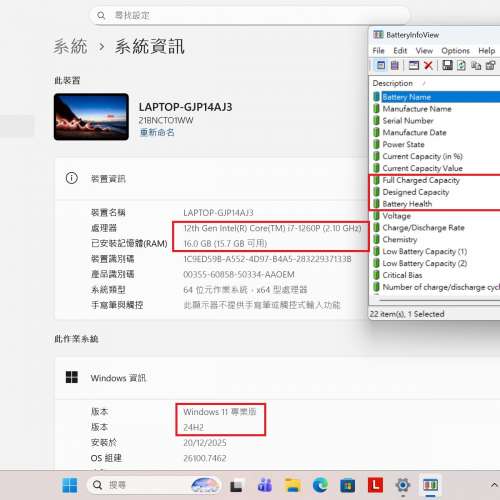Screen dimensions: 500x500
Task: Click the 16.0 GB RAM value
Action: point(225,244)
